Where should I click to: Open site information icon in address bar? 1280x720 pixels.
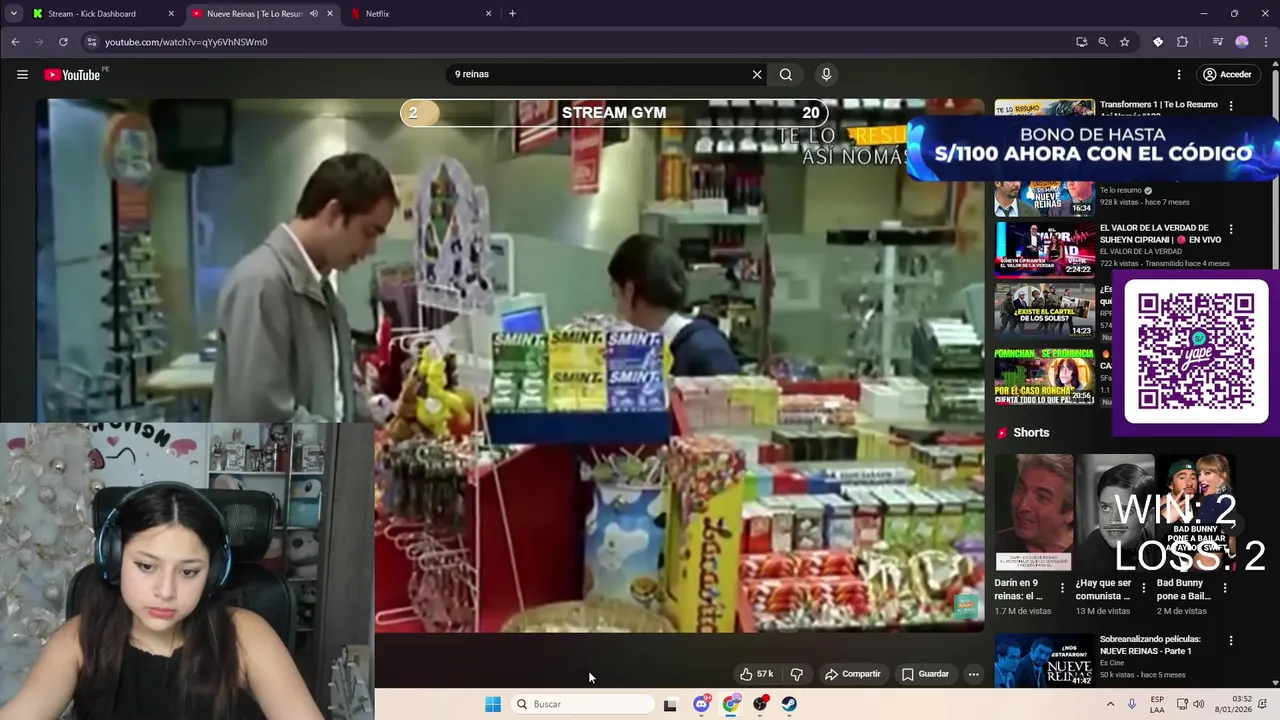pyautogui.click(x=91, y=42)
